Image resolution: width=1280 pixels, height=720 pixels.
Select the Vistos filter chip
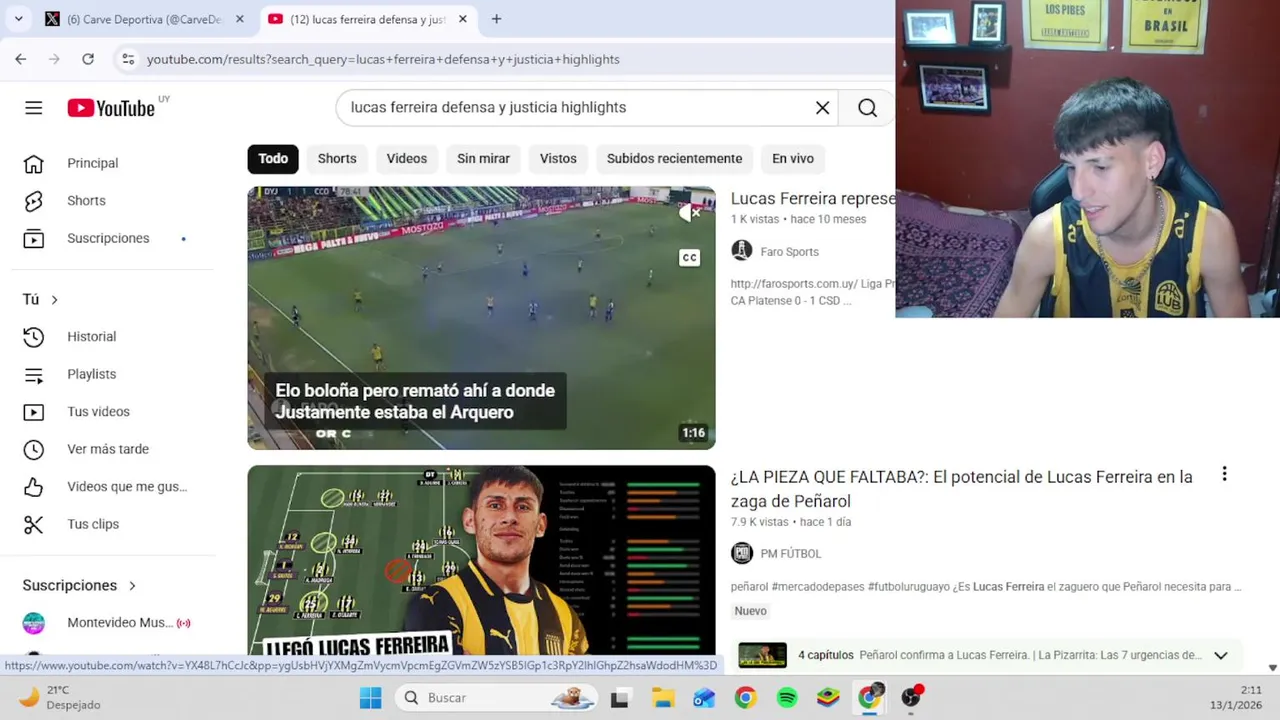558,158
